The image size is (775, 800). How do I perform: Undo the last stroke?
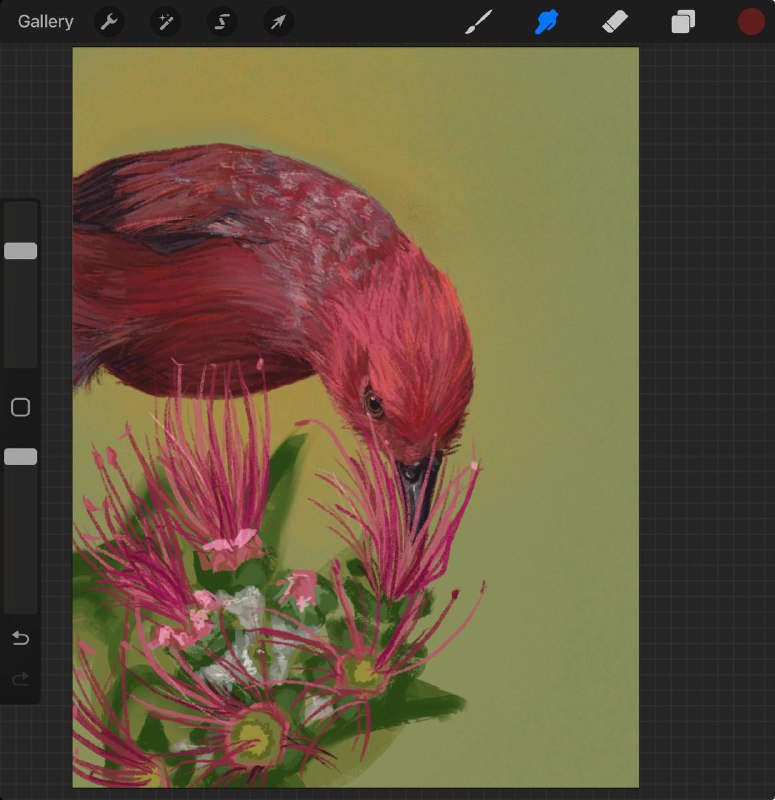click(20, 638)
